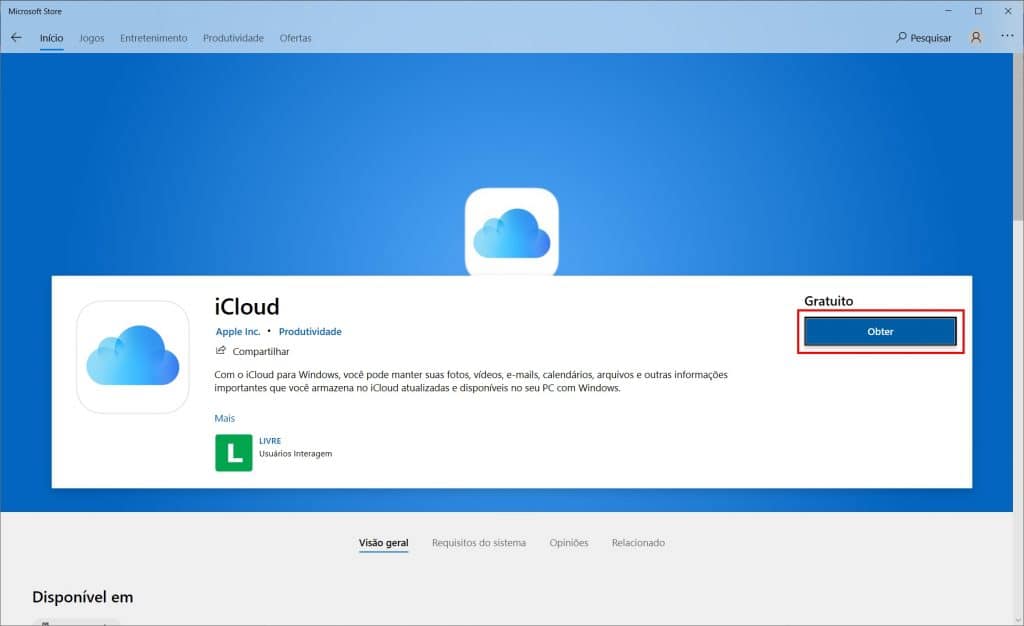This screenshot has height=626, width=1024.
Task: Select Requisitos do sistema tab
Action: [479, 542]
